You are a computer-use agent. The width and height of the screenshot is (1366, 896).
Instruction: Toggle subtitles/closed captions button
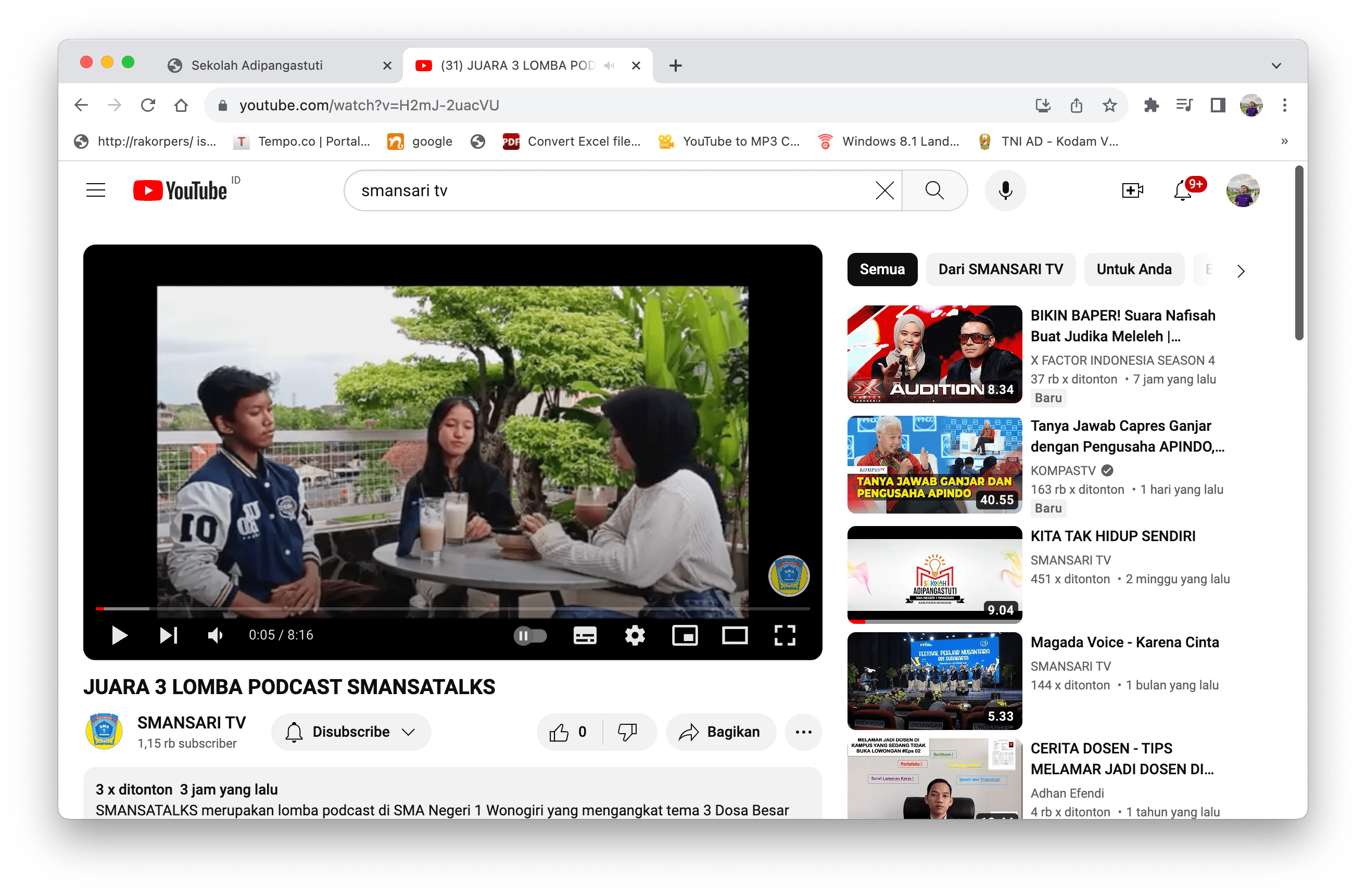coord(585,635)
